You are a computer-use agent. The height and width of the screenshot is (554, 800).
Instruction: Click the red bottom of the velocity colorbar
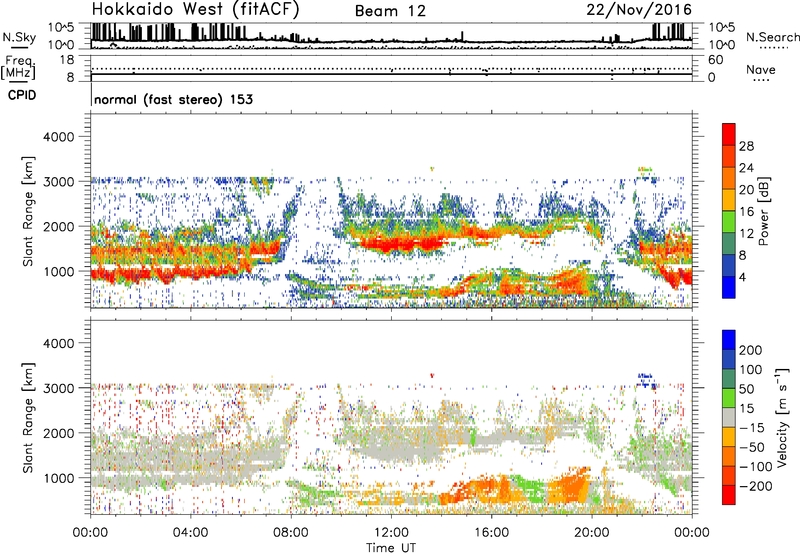pos(729,495)
